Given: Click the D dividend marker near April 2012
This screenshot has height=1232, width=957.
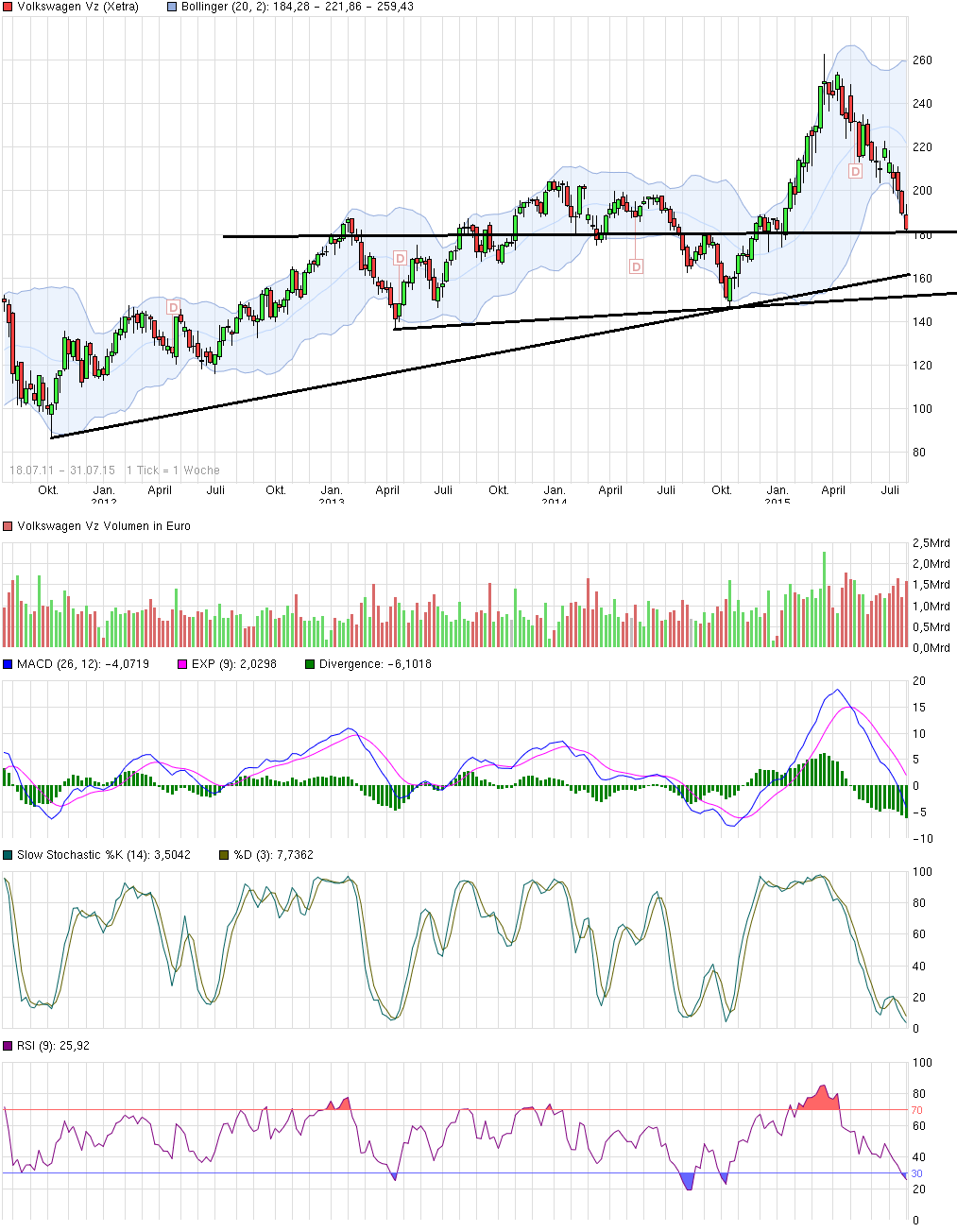Looking at the screenshot, I should (x=173, y=308).
